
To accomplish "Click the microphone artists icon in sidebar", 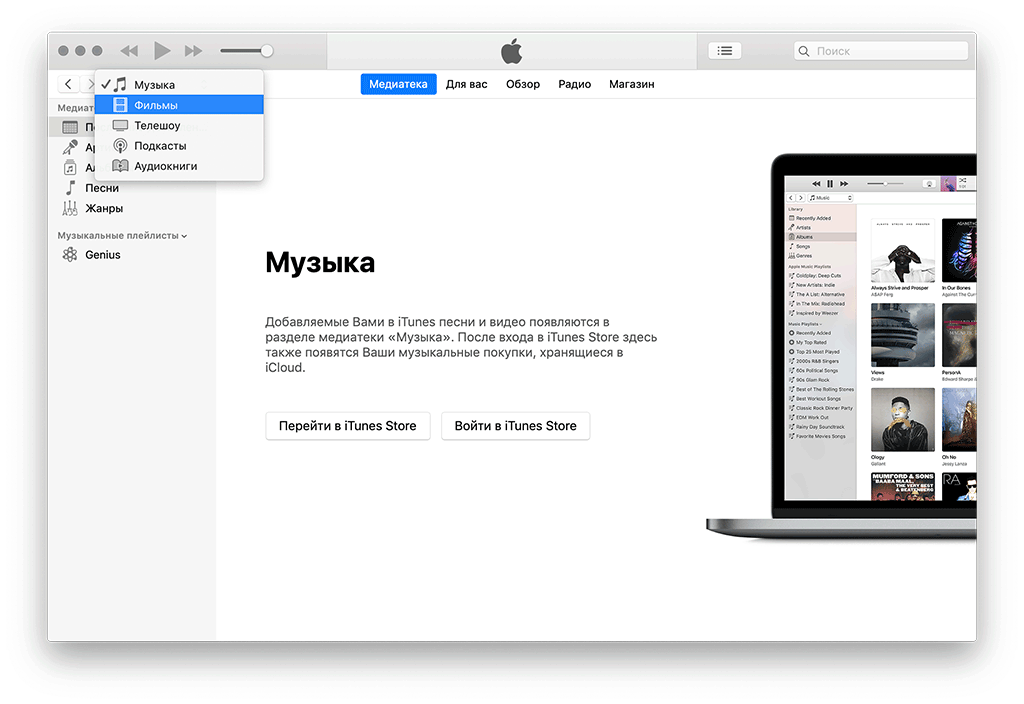I will pos(70,147).
